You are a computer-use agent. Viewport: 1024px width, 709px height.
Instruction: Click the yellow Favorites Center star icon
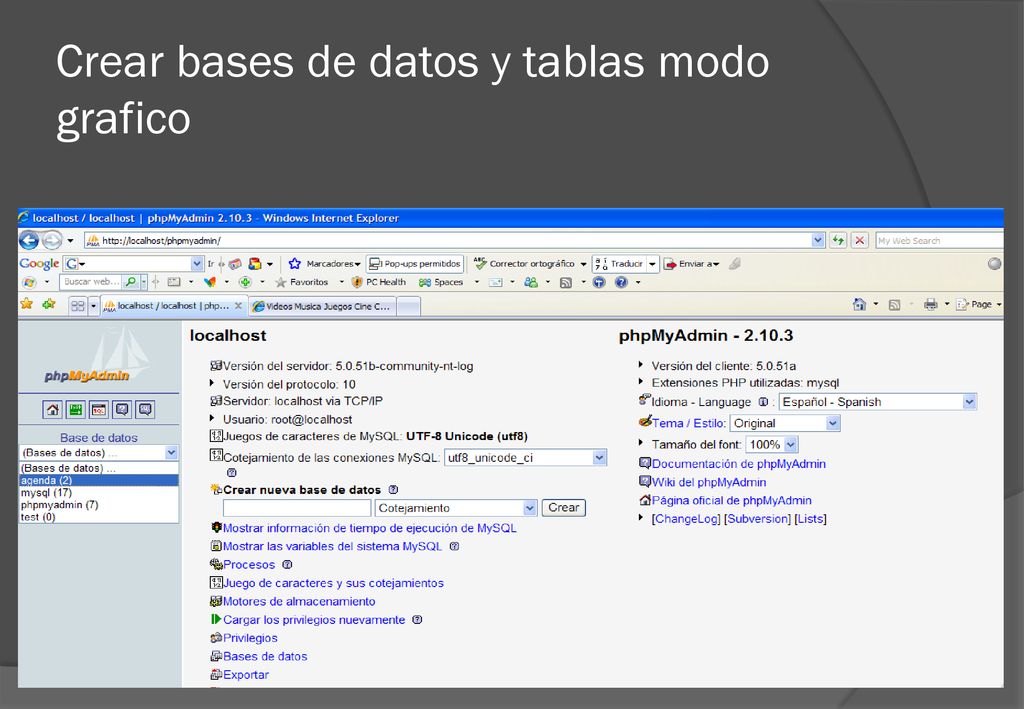coord(27,304)
